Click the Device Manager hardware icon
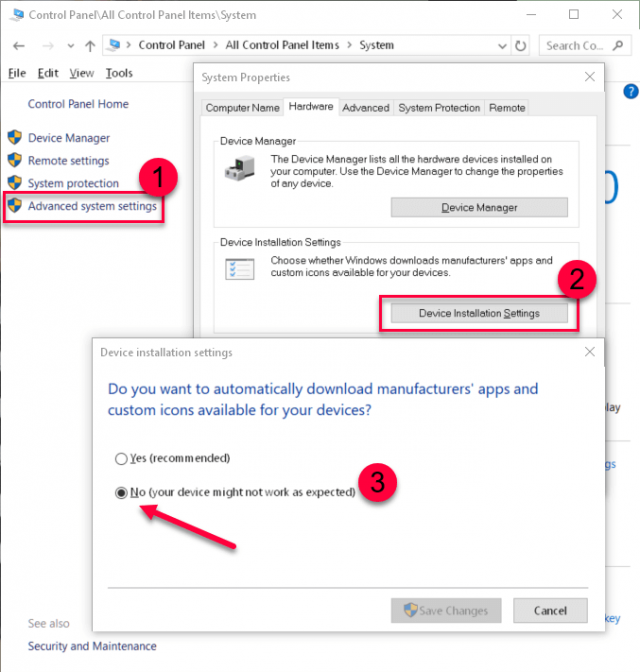 point(240,168)
